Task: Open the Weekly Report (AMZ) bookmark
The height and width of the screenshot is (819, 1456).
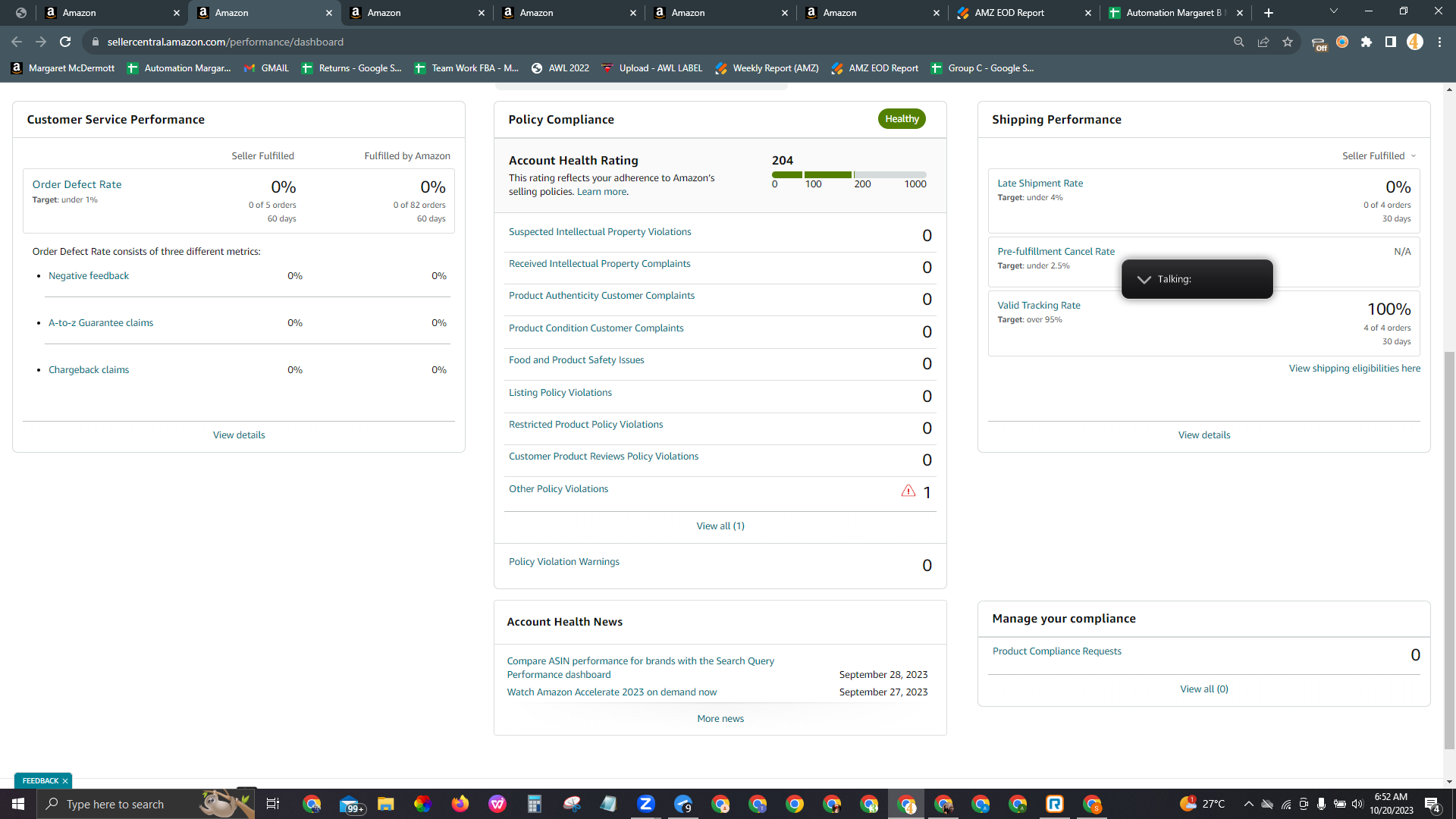Action: point(767,68)
